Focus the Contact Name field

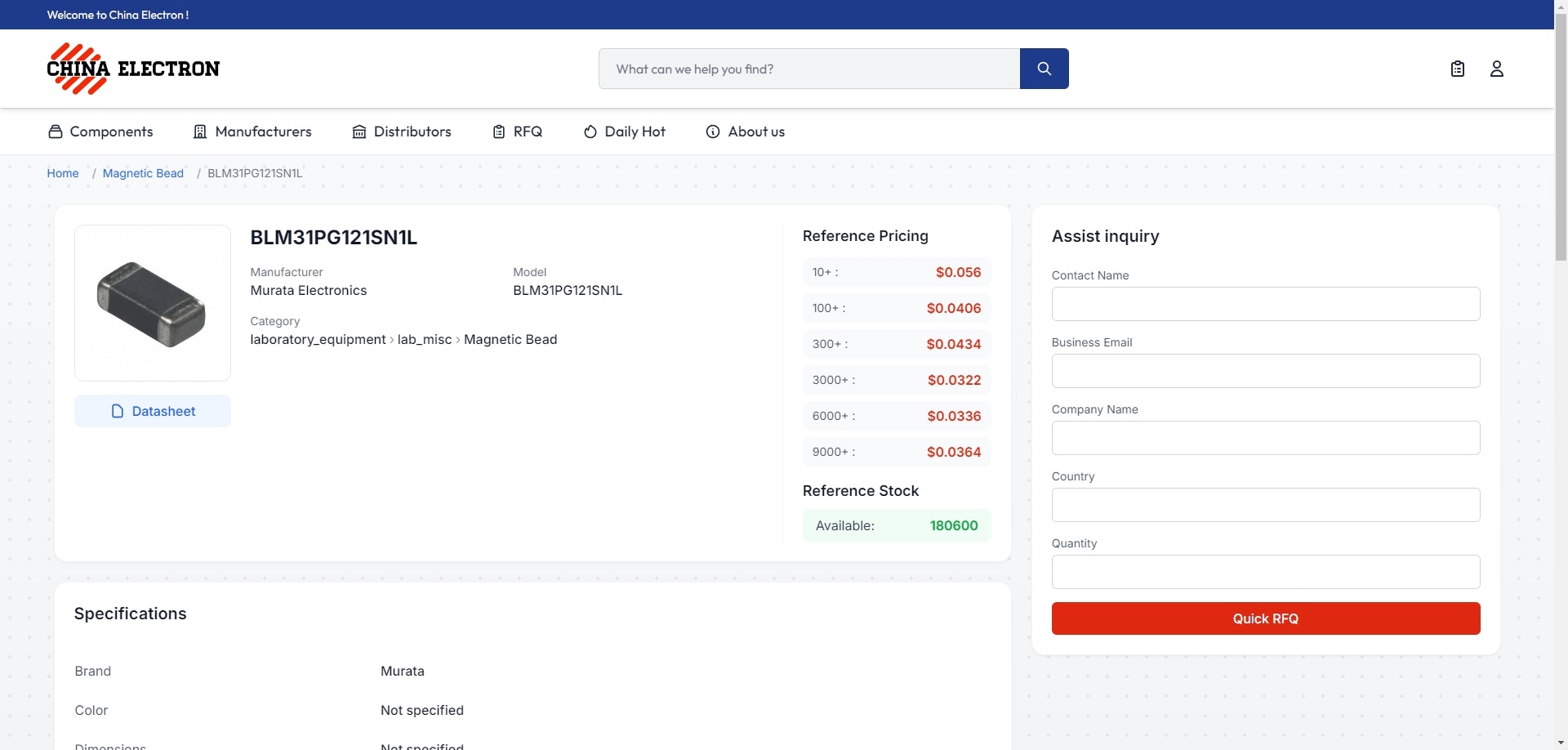(1266, 304)
